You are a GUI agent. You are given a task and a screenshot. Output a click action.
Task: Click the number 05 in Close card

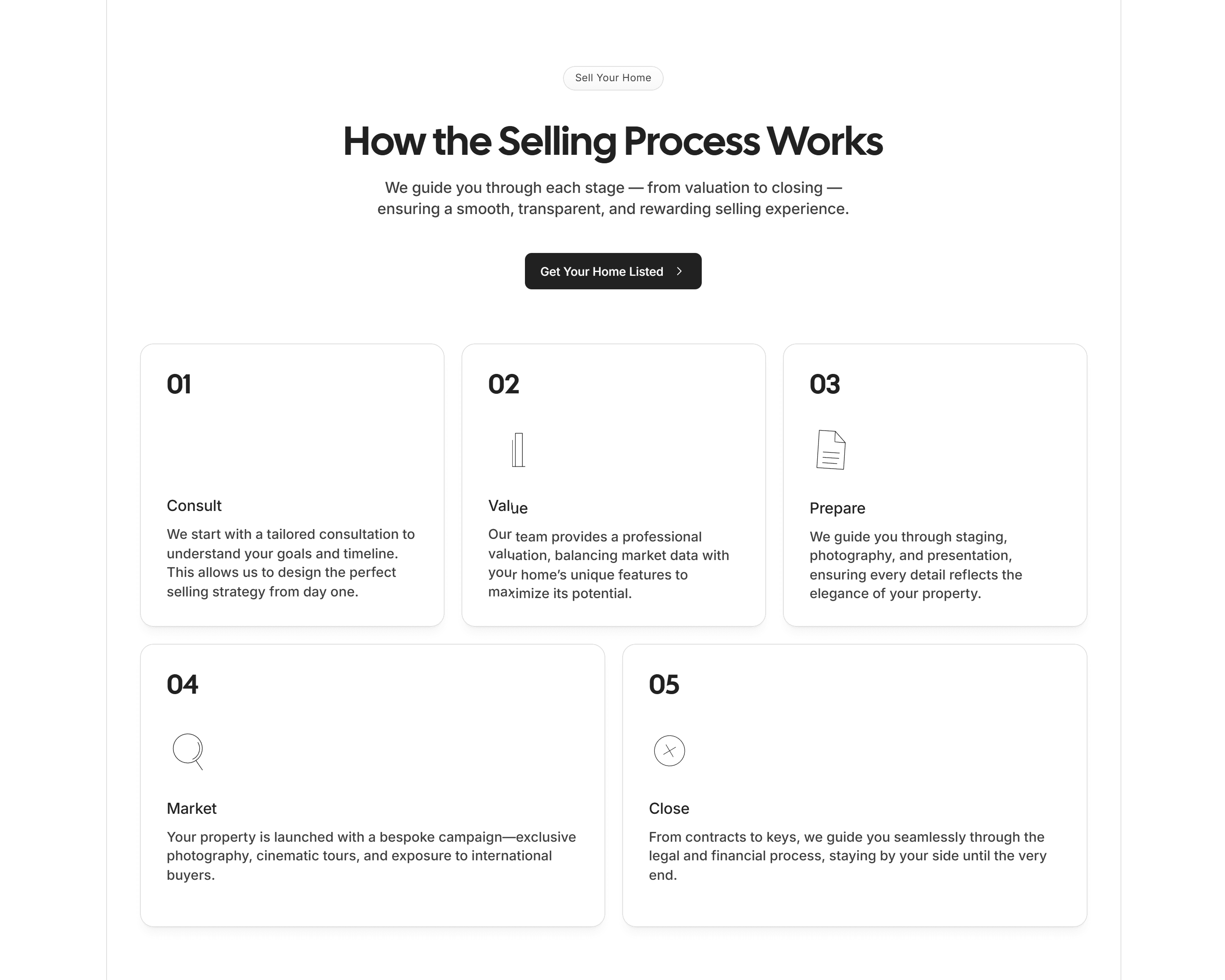pos(665,685)
